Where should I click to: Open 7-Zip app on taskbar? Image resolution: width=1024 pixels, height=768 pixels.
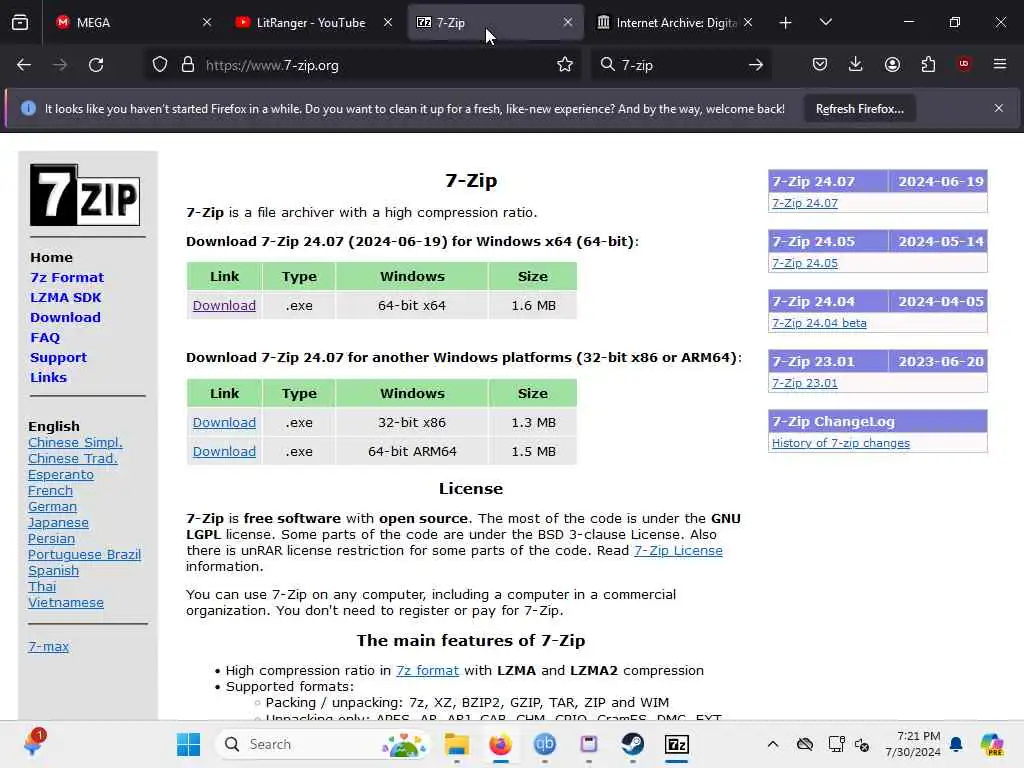(x=677, y=744)
